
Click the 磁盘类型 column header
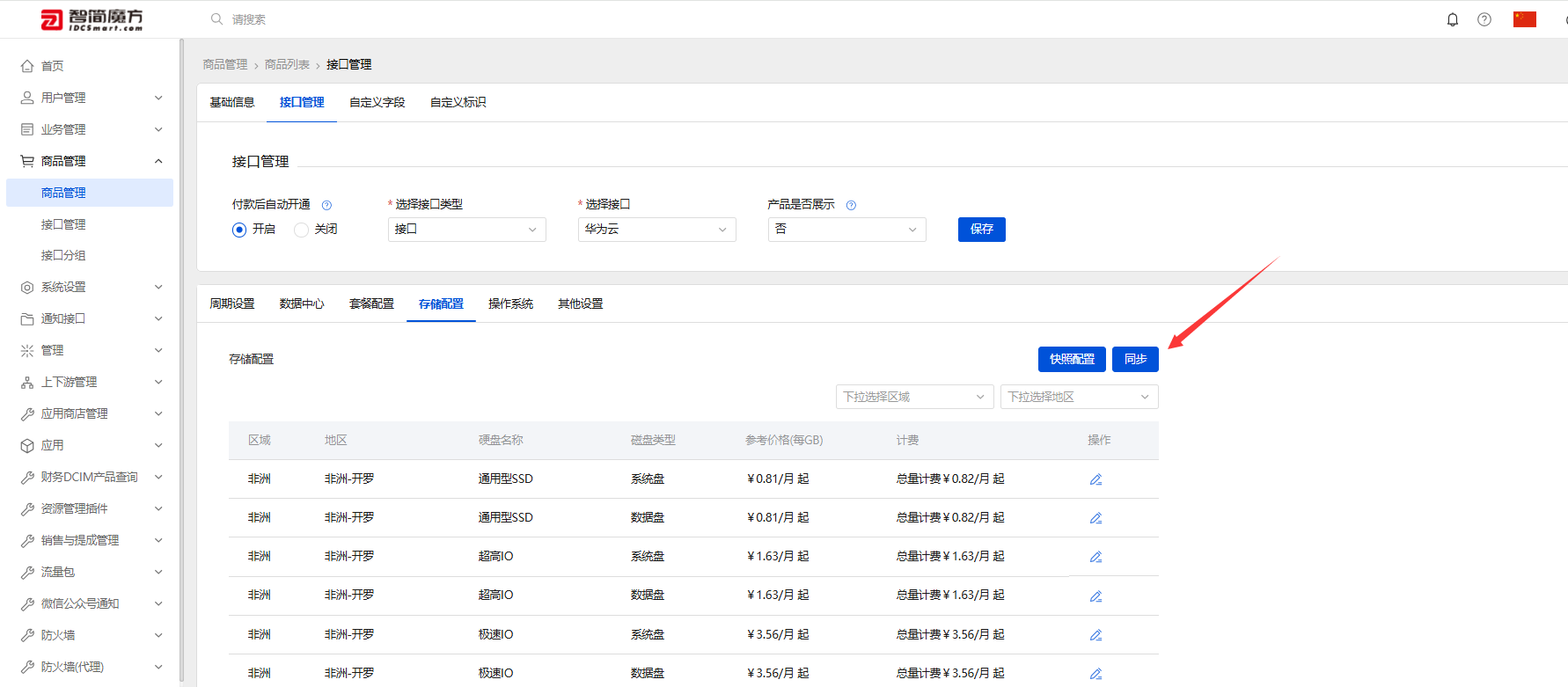coord(653,441)
